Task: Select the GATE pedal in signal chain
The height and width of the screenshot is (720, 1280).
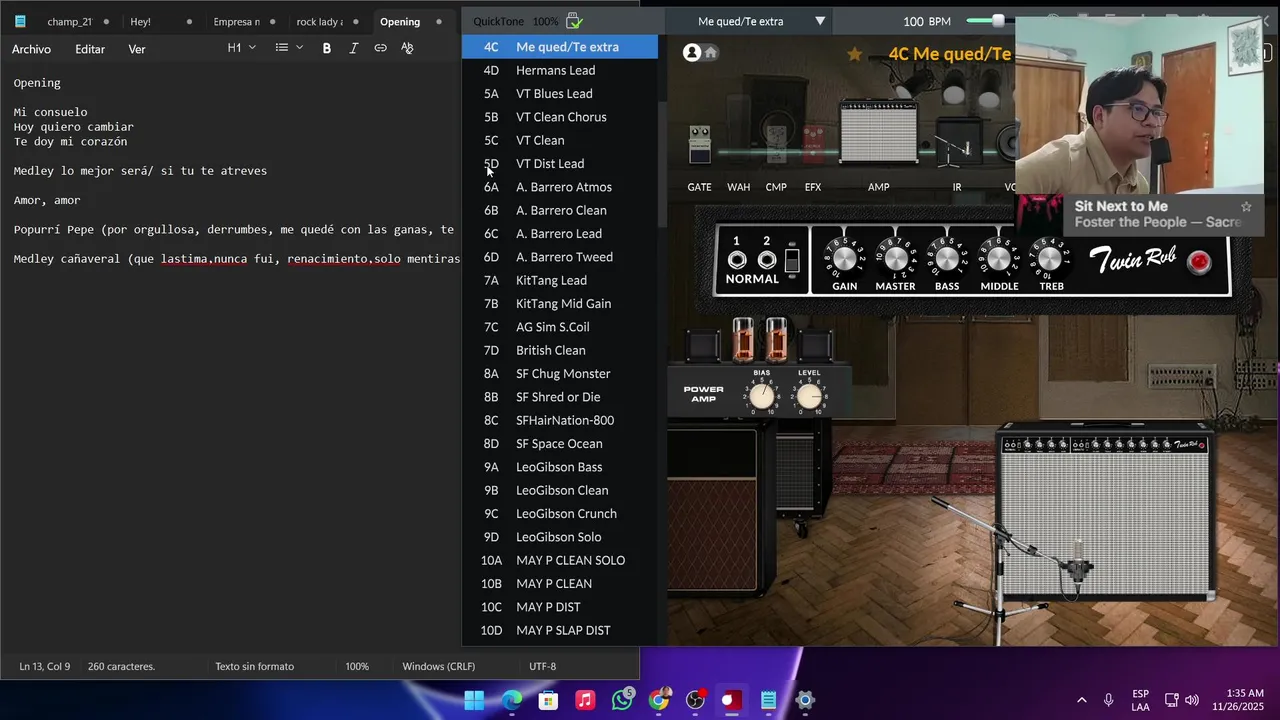Action: tap(700, 145)
